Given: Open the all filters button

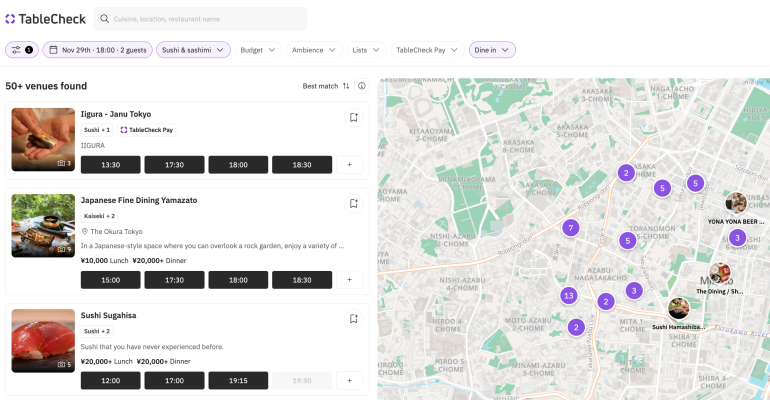Looking at the screenshot, I should 22,50.
